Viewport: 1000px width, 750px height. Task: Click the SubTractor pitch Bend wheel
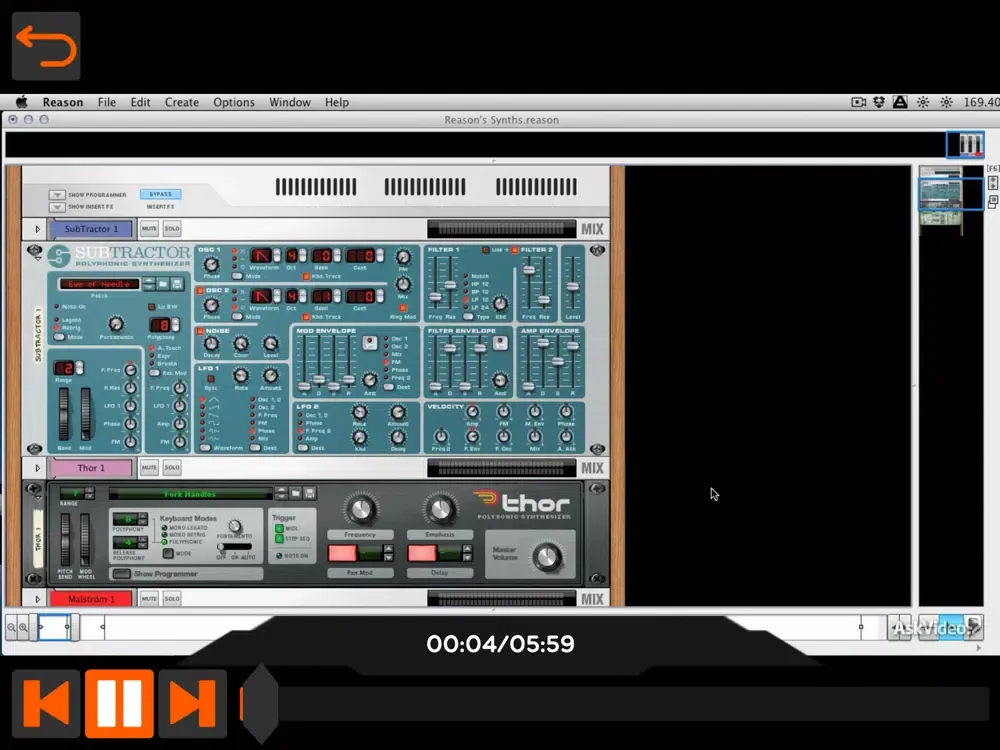coord(64,415)
